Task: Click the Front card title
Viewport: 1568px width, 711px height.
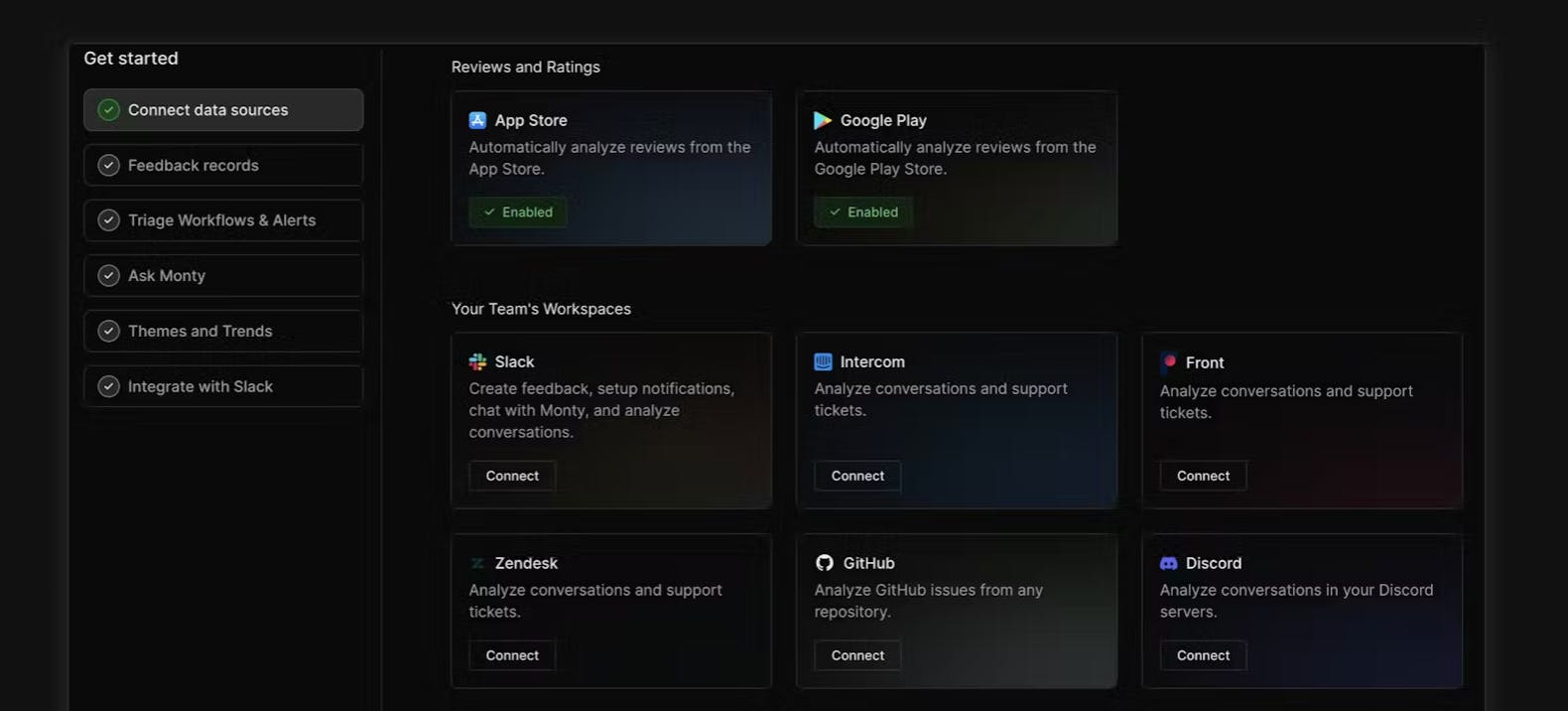Action: (1204, 362)
